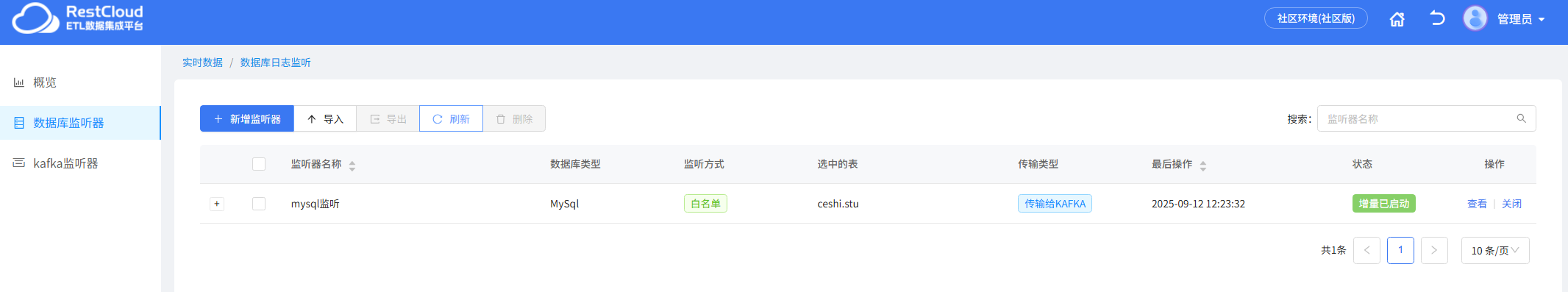Click the 白名单 tag

[705, 204]
